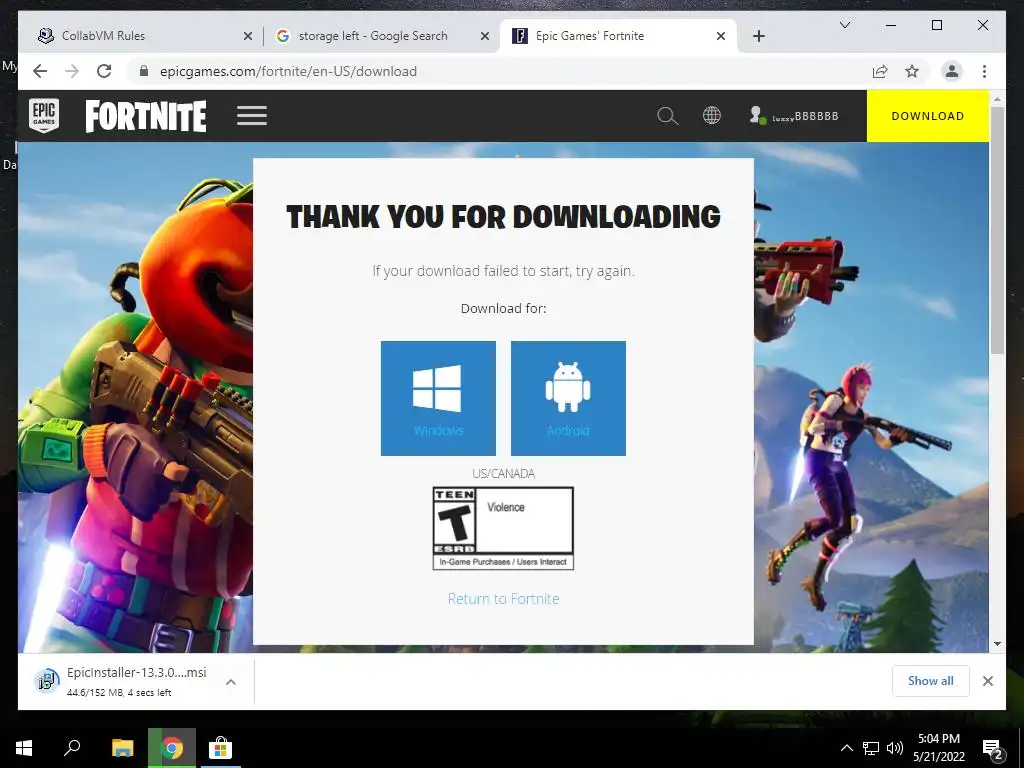The image size is (1024, 768).
Task: Open the tab search dropdown arrow
Action: 844,25
